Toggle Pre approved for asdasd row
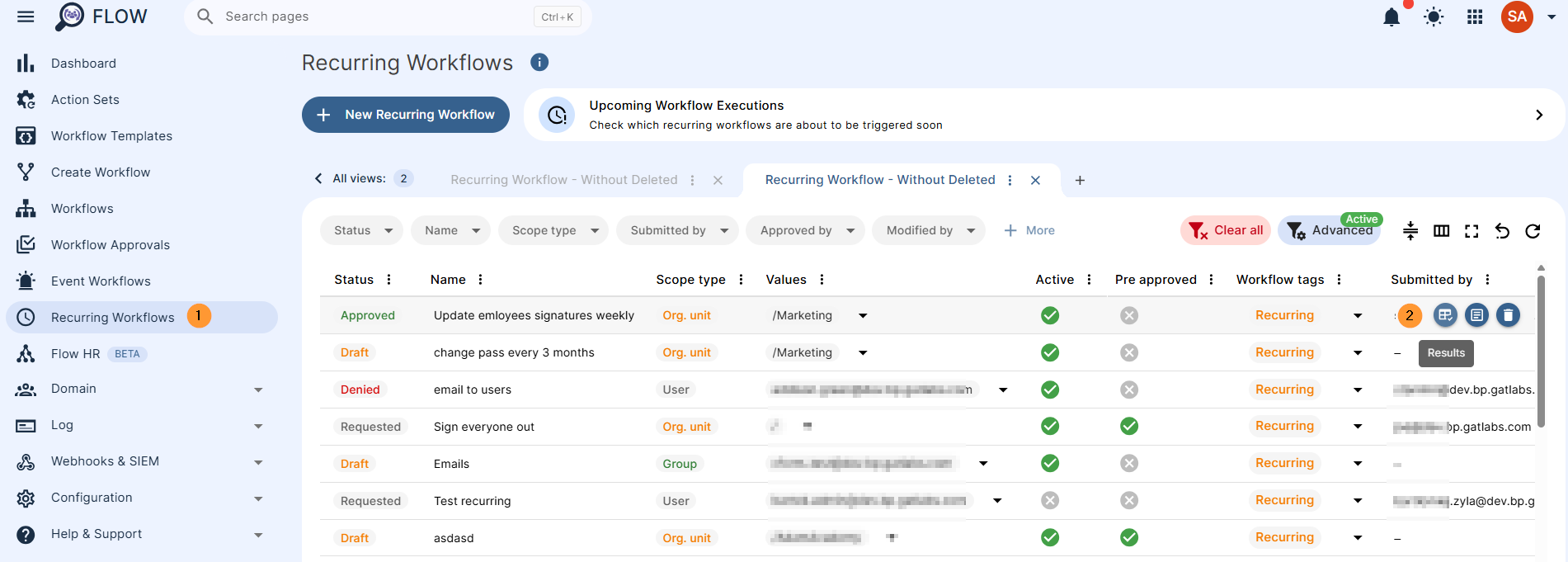Screen dimensions: 1568x562 [x=1129, y=537]
